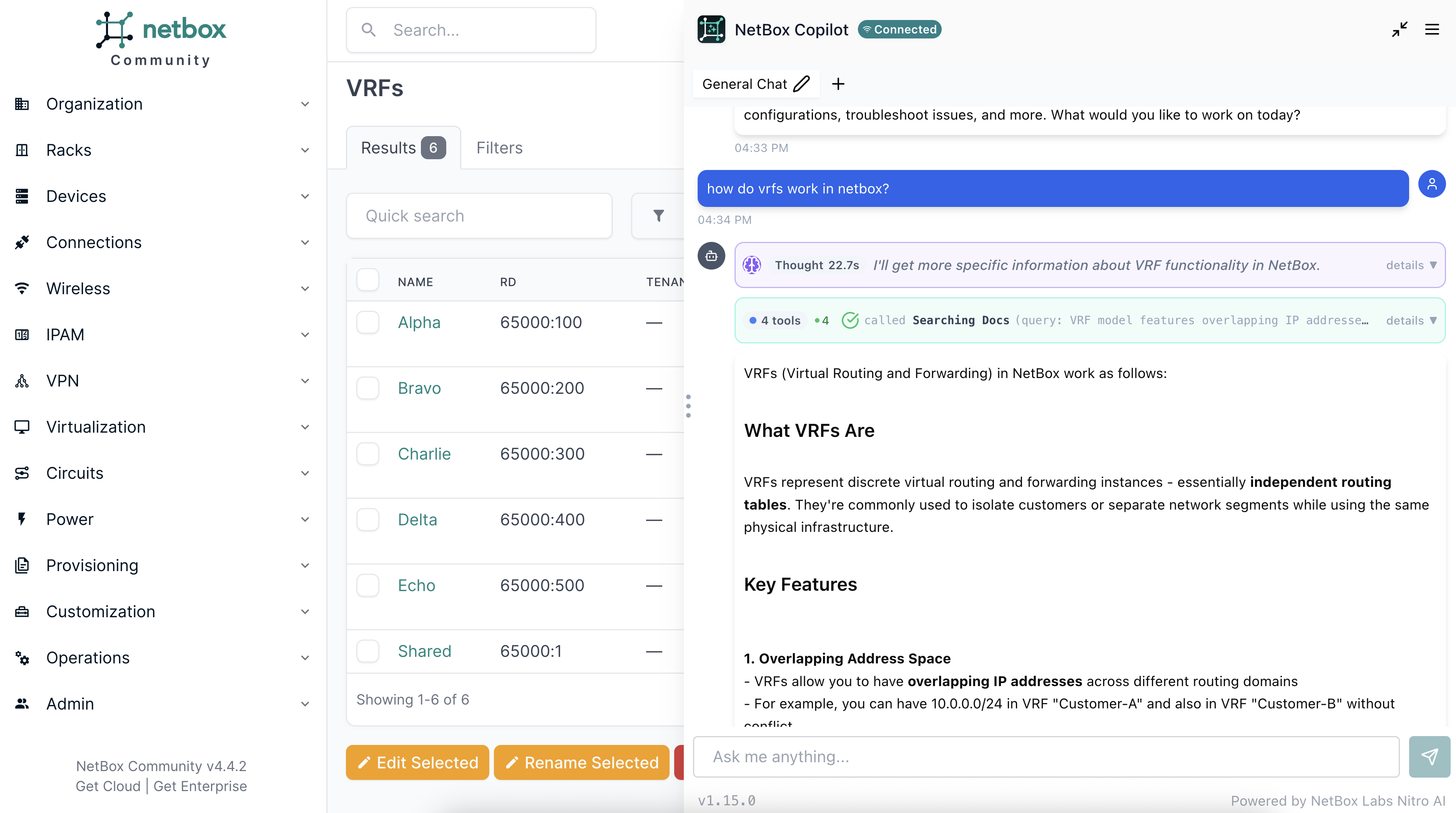
Task: Add a new chat tab with plus icon
Action: click(838, 84)
